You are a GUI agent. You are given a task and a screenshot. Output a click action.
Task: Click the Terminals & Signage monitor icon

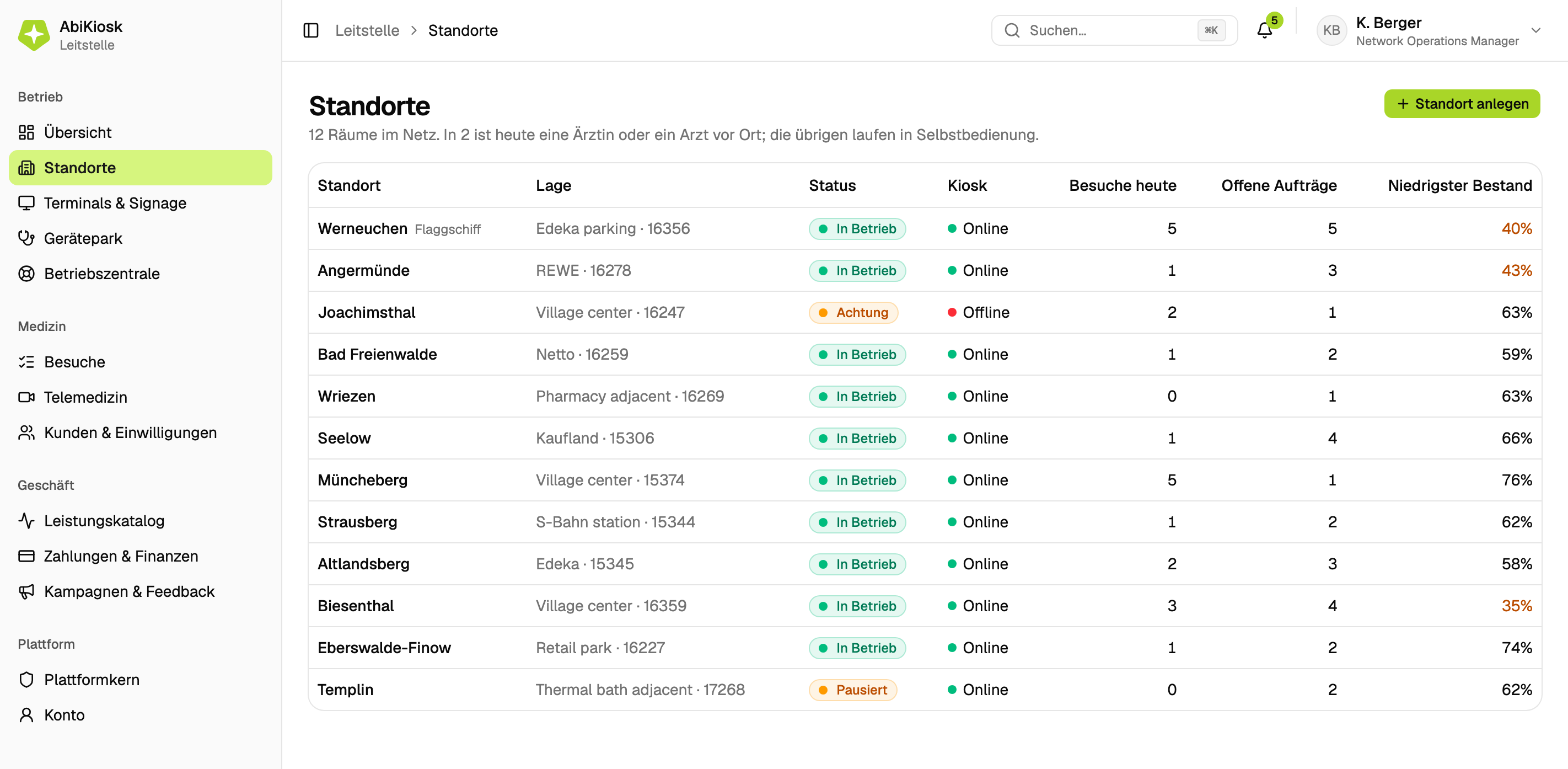[26, 203]
